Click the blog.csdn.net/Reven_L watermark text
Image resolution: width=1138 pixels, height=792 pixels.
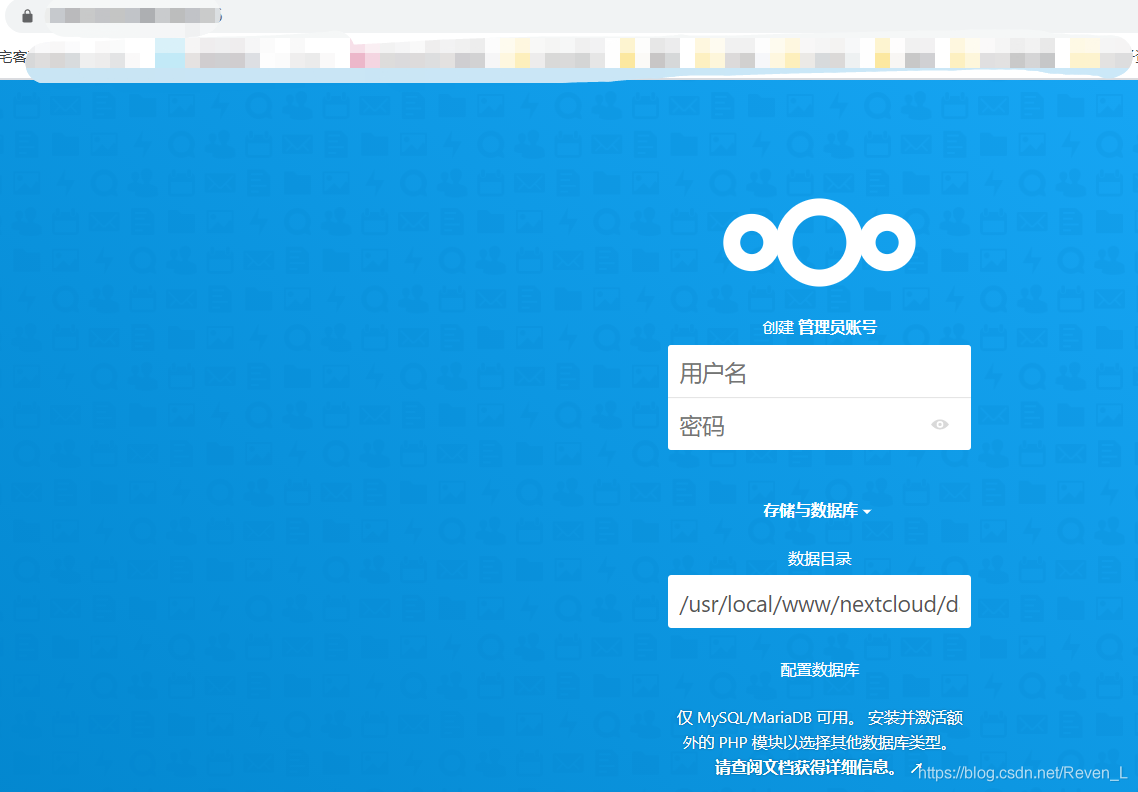tap(1022, 773)
